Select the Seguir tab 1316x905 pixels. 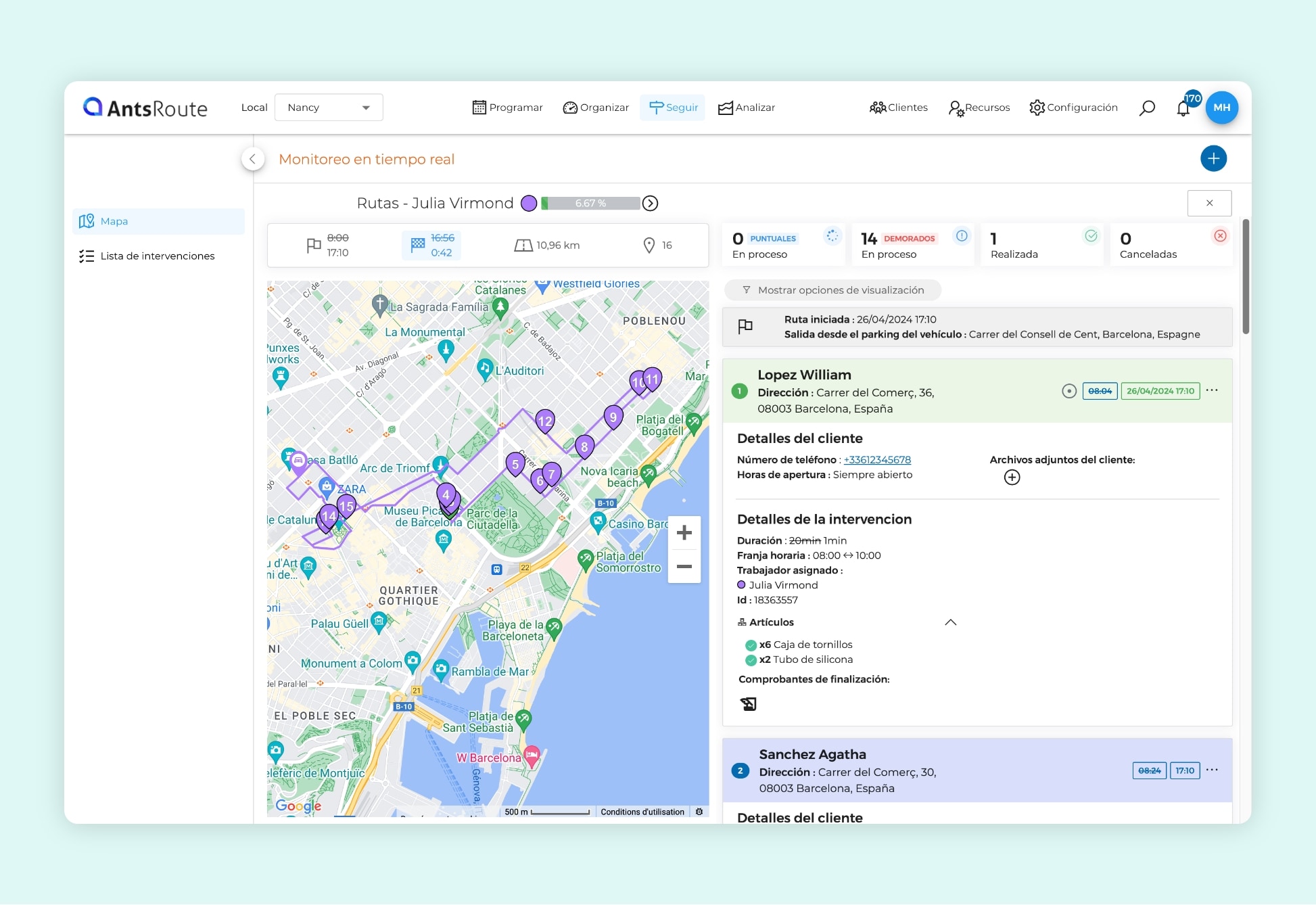[x=672, y=107]
